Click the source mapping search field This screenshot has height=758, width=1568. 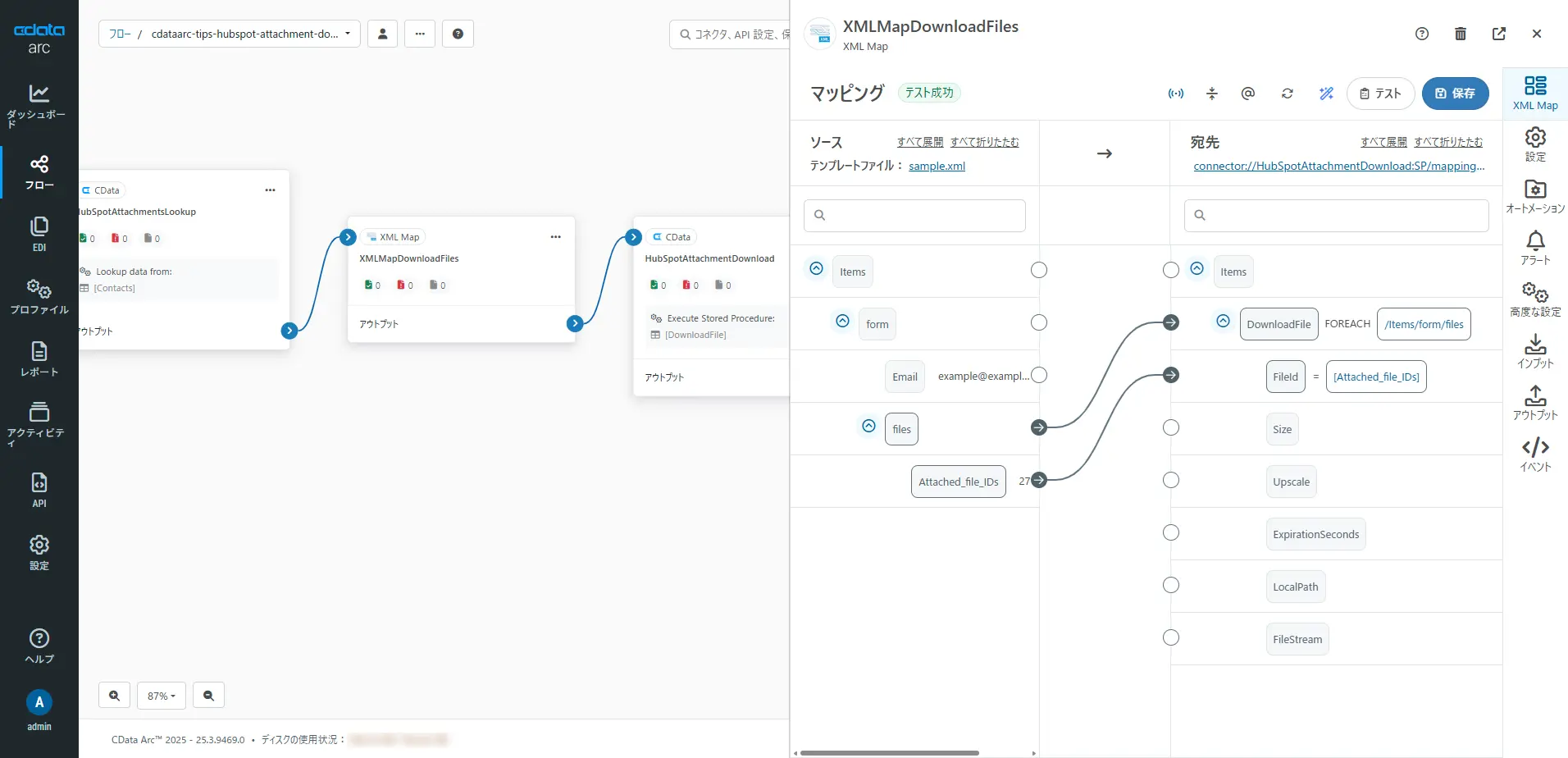point(914,215)
